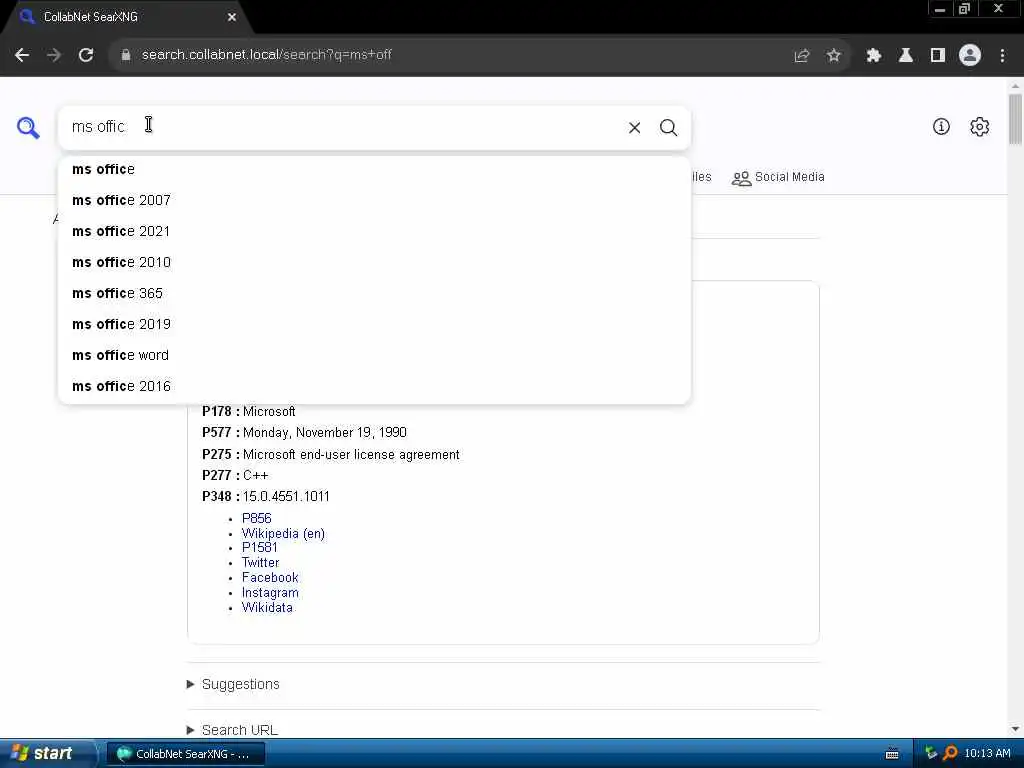Viewport: 1024px width, 768px height.
Task: Choose suggestion 'ms office 365'
Action: pos(374,293)
